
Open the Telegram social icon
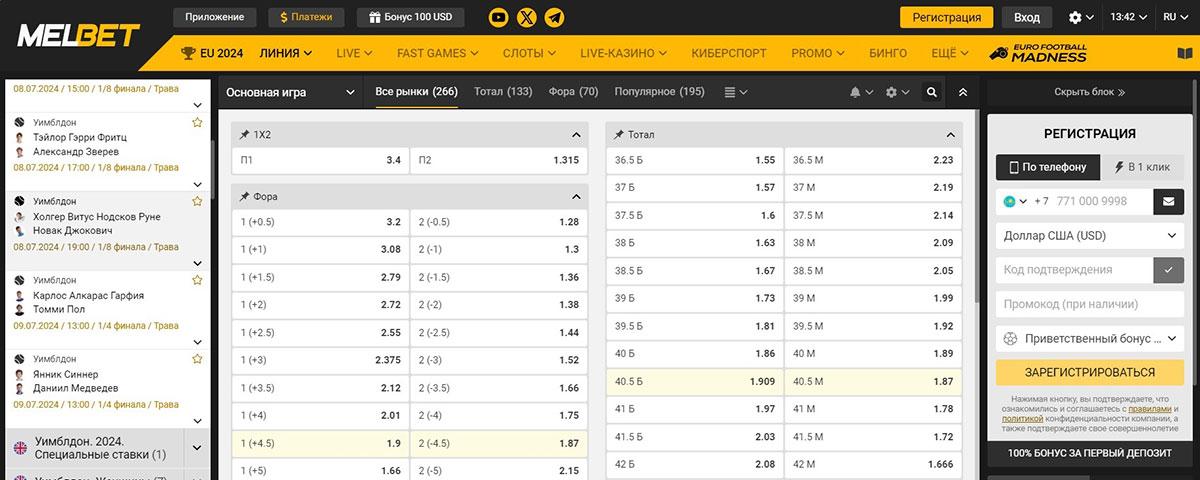tap(554, 17)
